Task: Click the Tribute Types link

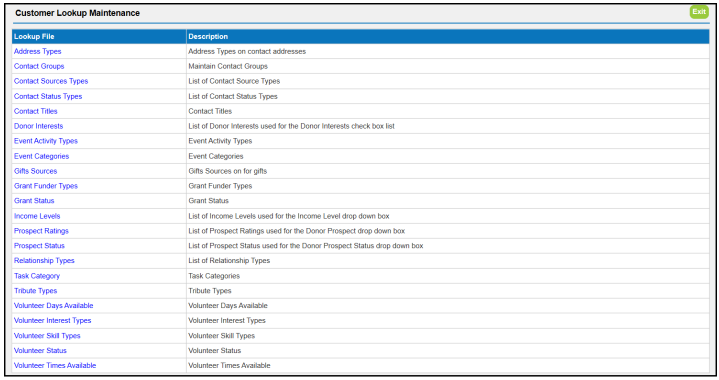Action: pyautogui.click(x=35, y=291)
